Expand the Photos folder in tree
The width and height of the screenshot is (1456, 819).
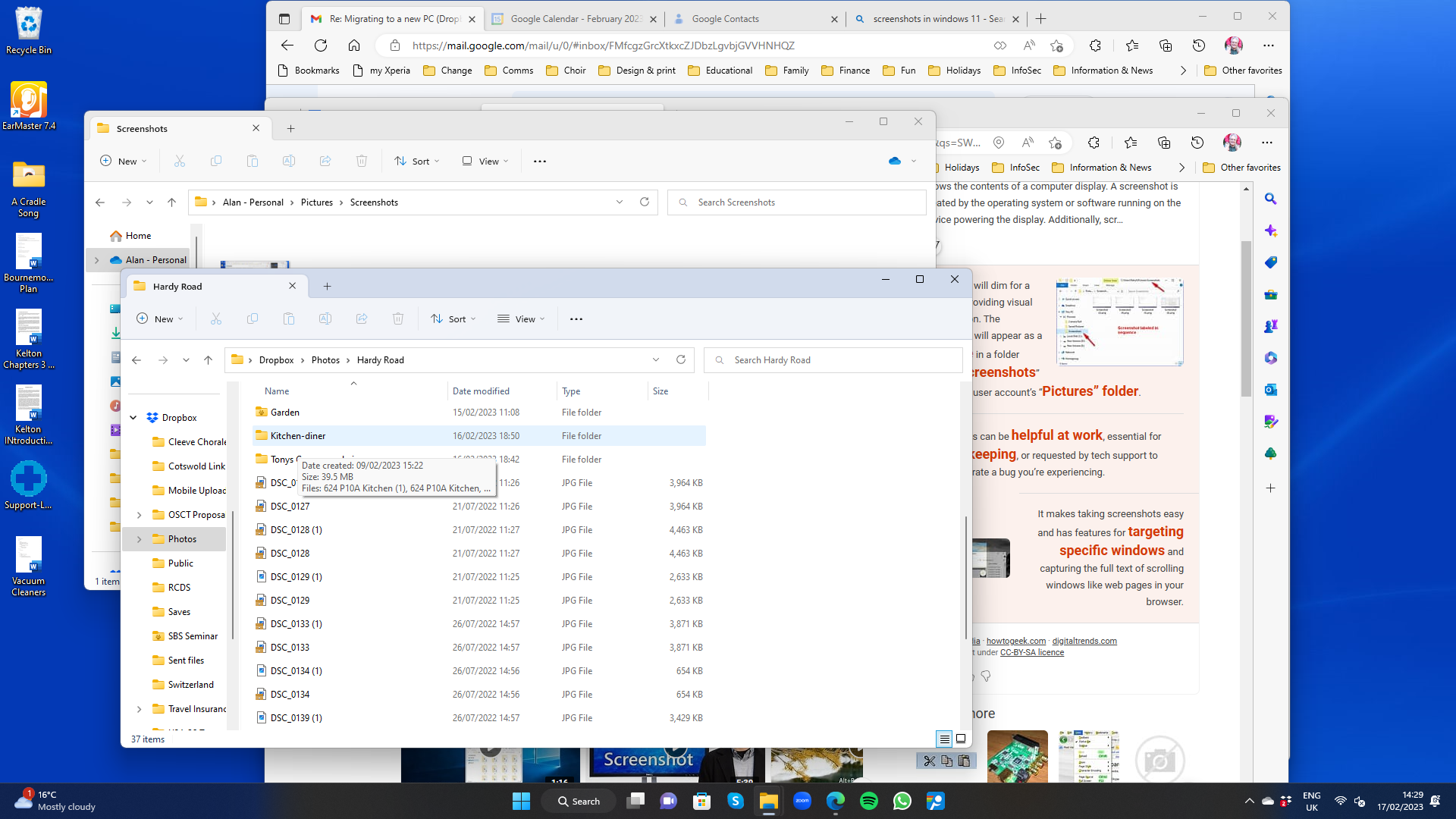point(140,539)
